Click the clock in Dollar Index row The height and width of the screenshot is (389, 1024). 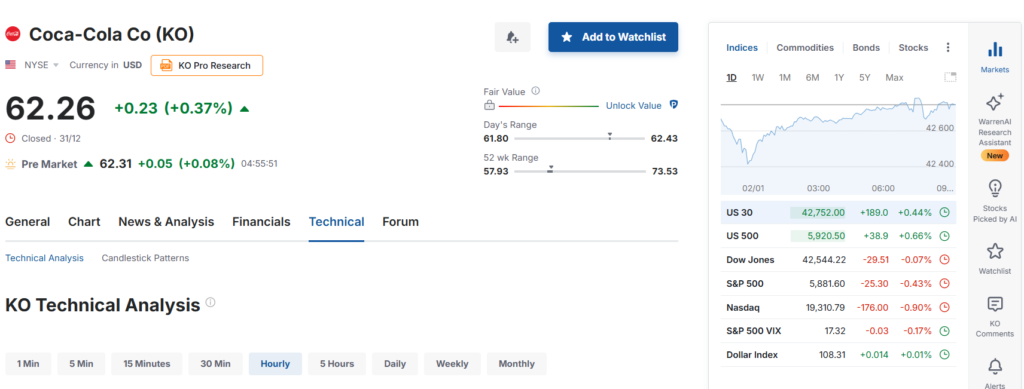click(944, 354)
